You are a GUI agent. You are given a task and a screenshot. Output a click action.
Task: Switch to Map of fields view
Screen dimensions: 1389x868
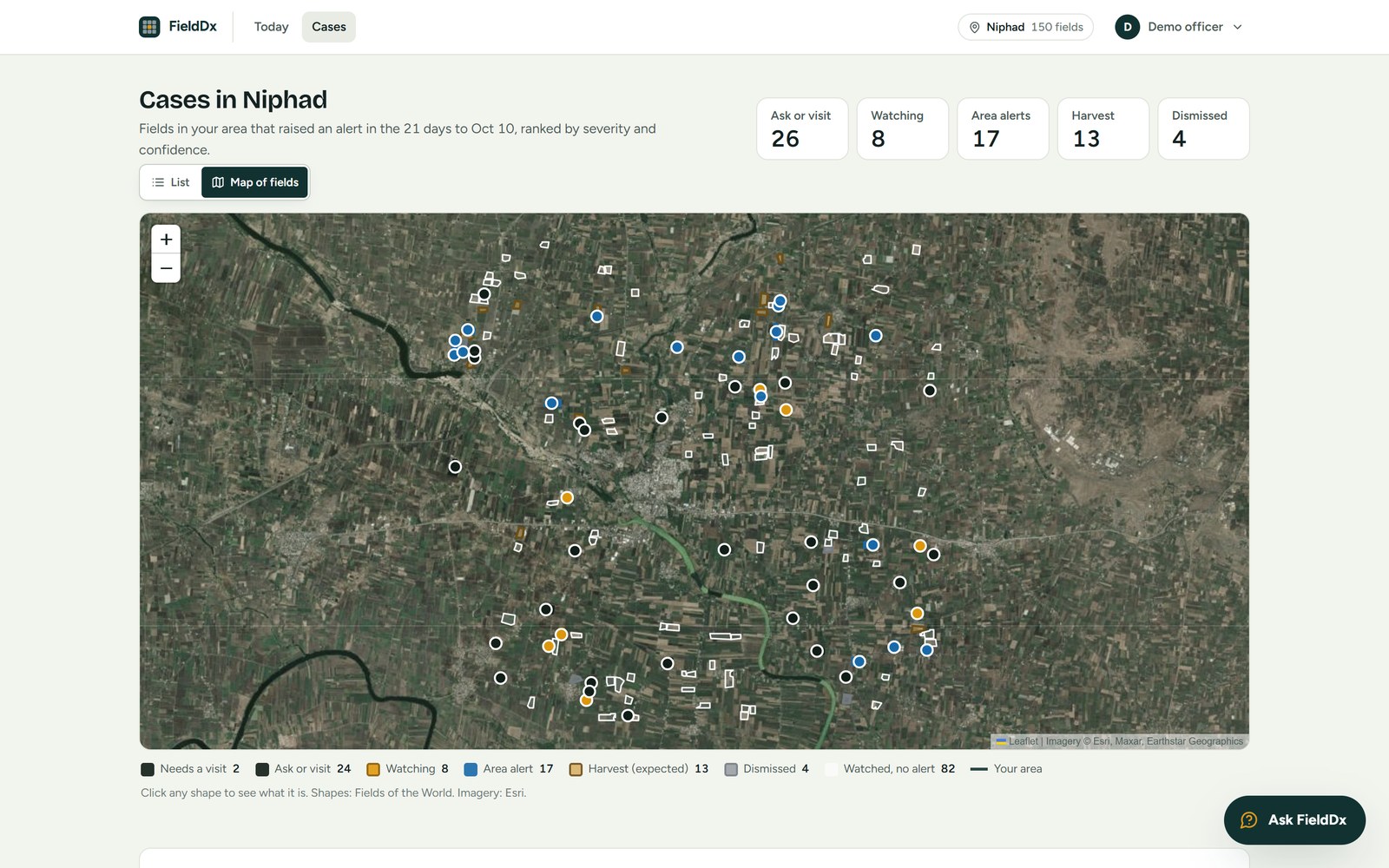(x=255, y=182)
